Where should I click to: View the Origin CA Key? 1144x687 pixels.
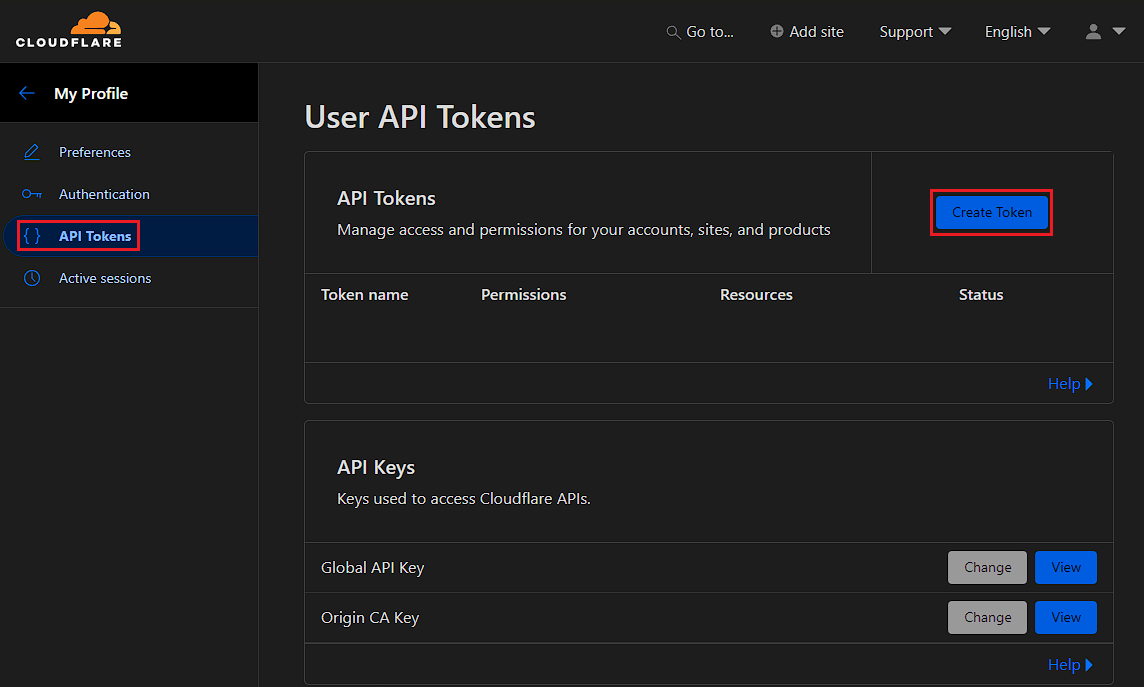click(x=1065, y=618)
